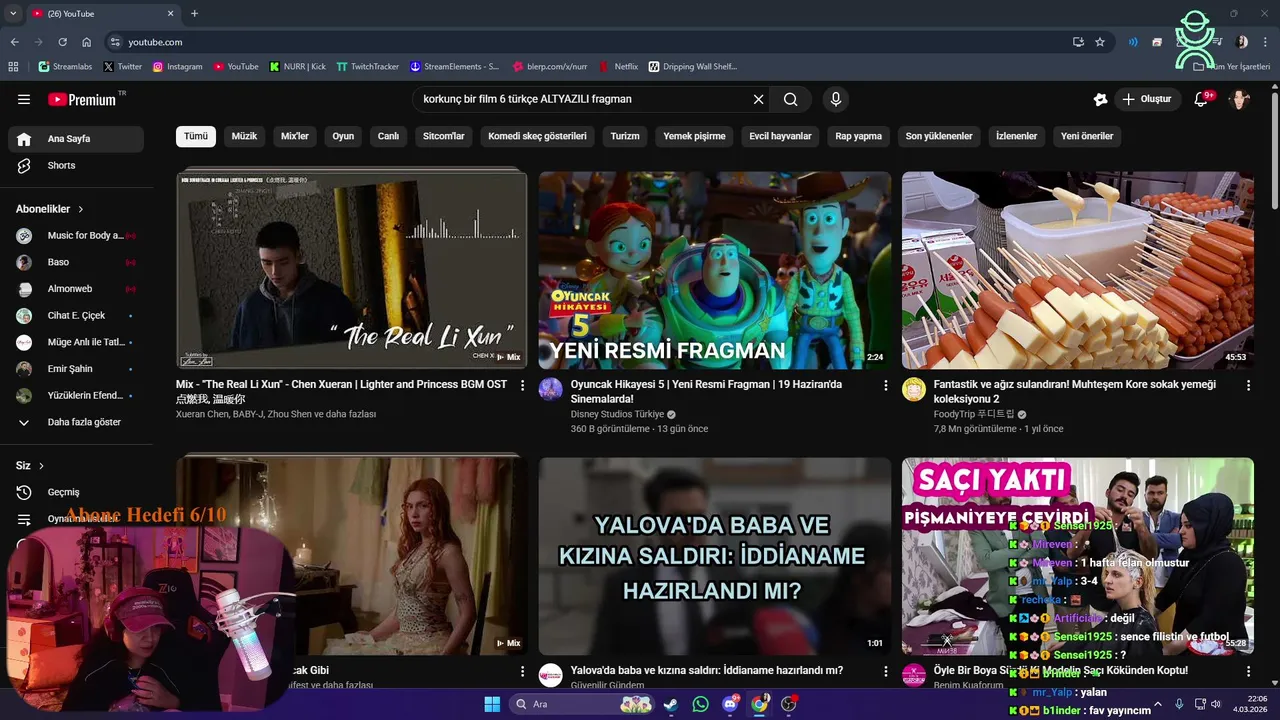Open Geçmiş history in sidebar

tap(76, 492)
